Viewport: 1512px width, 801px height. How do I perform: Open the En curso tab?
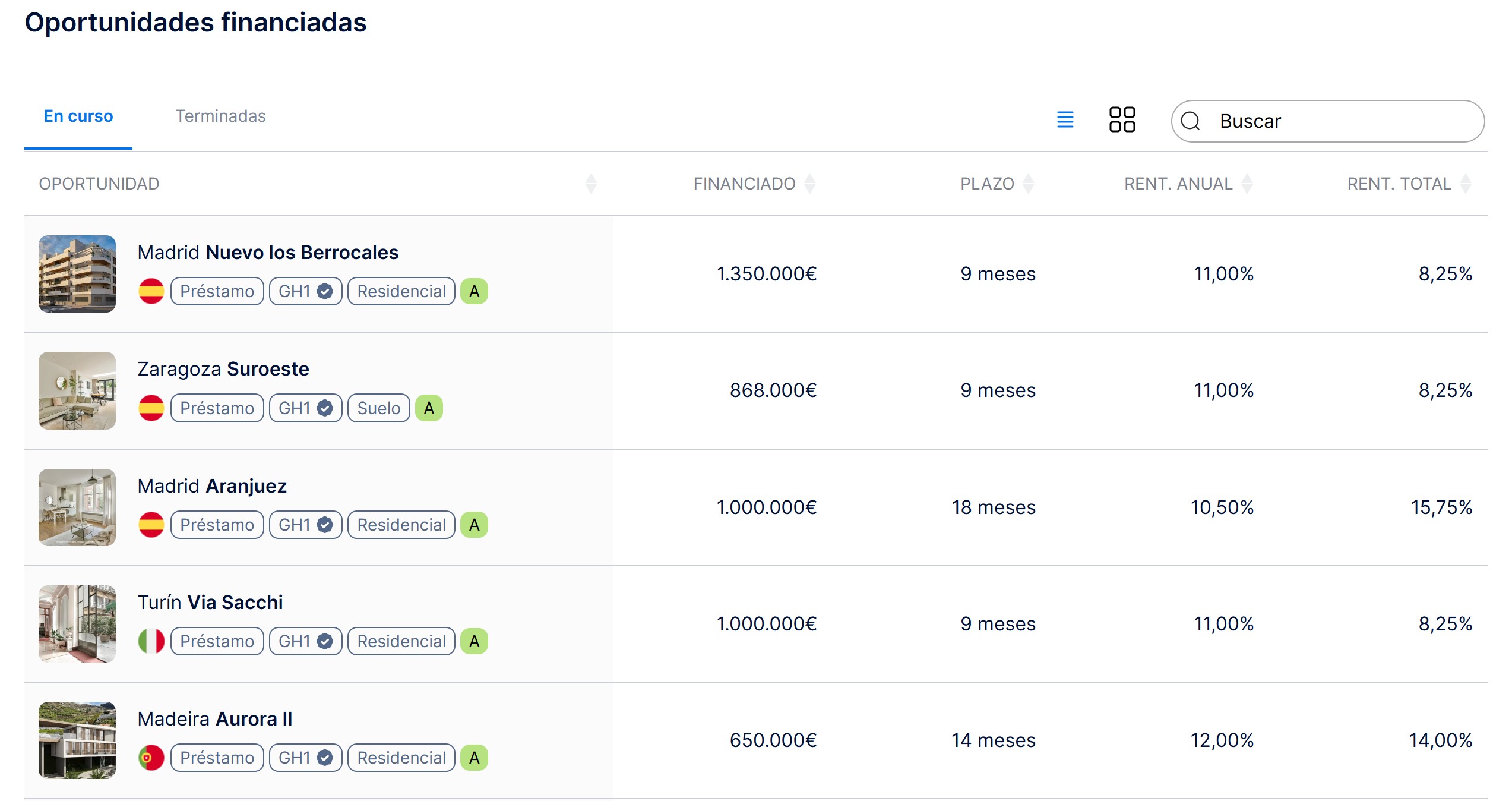tap(78, 116)
